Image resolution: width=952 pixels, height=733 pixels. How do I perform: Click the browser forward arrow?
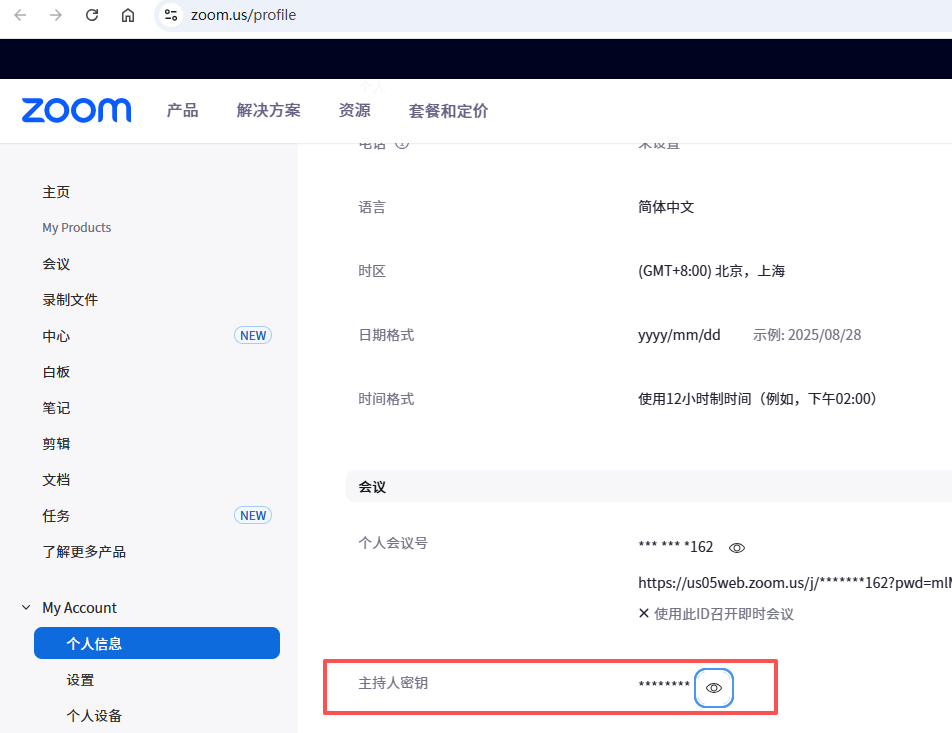(56, 15)
